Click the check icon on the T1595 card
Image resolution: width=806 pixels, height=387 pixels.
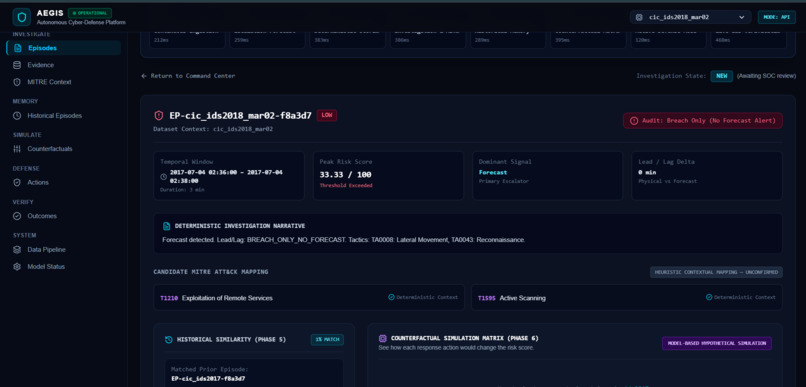coord(709,297)
